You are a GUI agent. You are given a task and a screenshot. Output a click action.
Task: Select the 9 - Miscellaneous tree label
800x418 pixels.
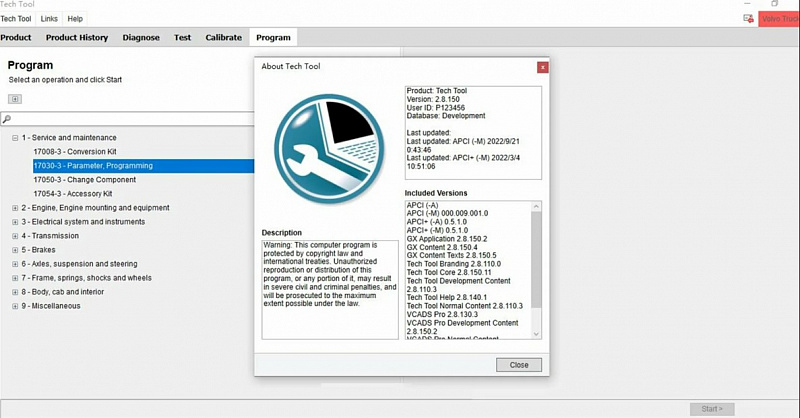pos(51,306)
